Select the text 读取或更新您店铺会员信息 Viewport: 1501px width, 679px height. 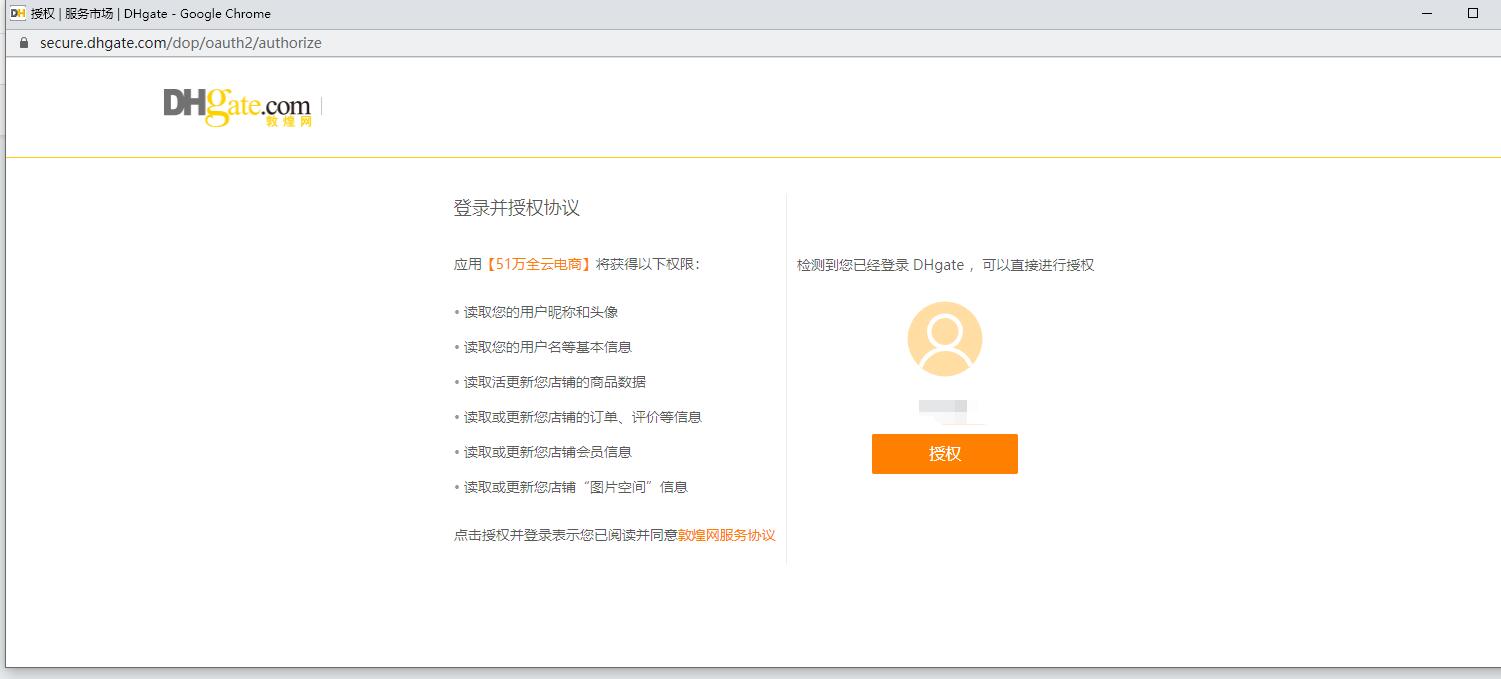click(548, 452)
